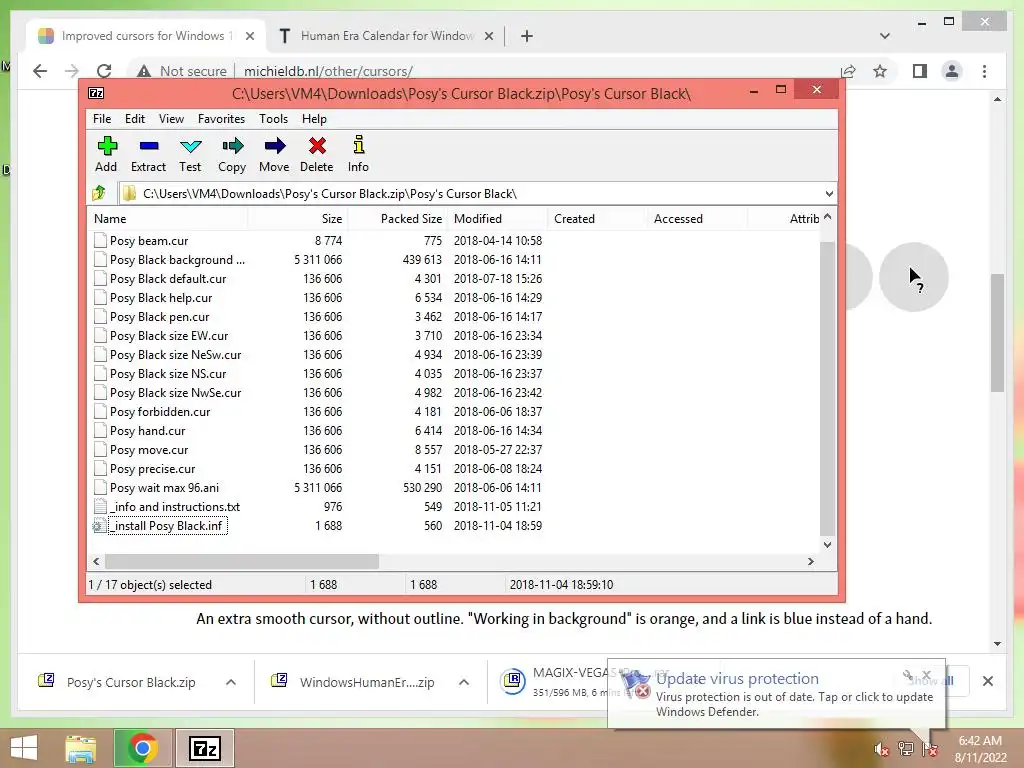Screen dimensions: 1024x768
Task: Go back in Chrome browser
Action: 40,71
